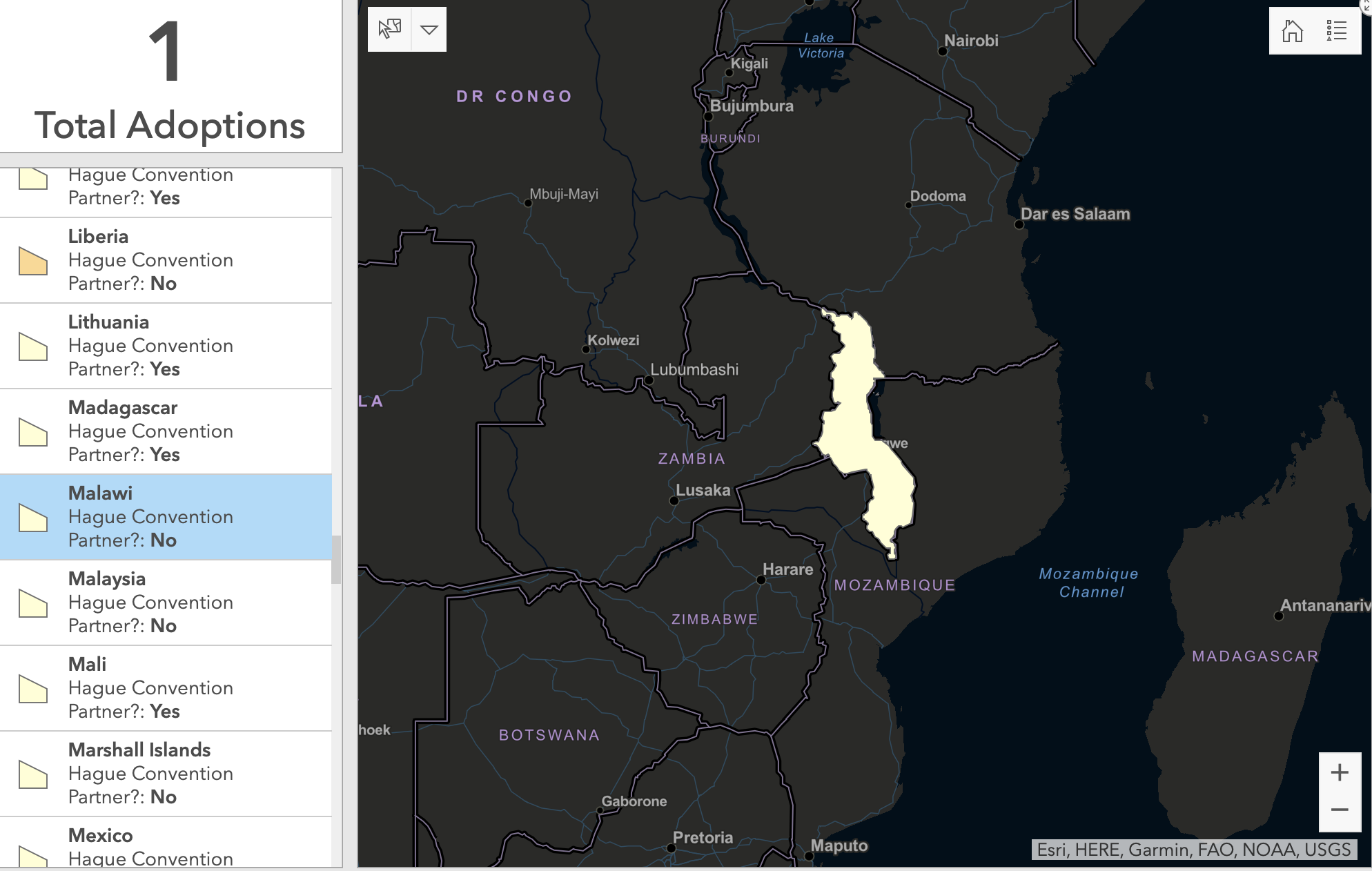Click the Nairobi city label
Screen dimensions: 1372x871
pos(971,41)
